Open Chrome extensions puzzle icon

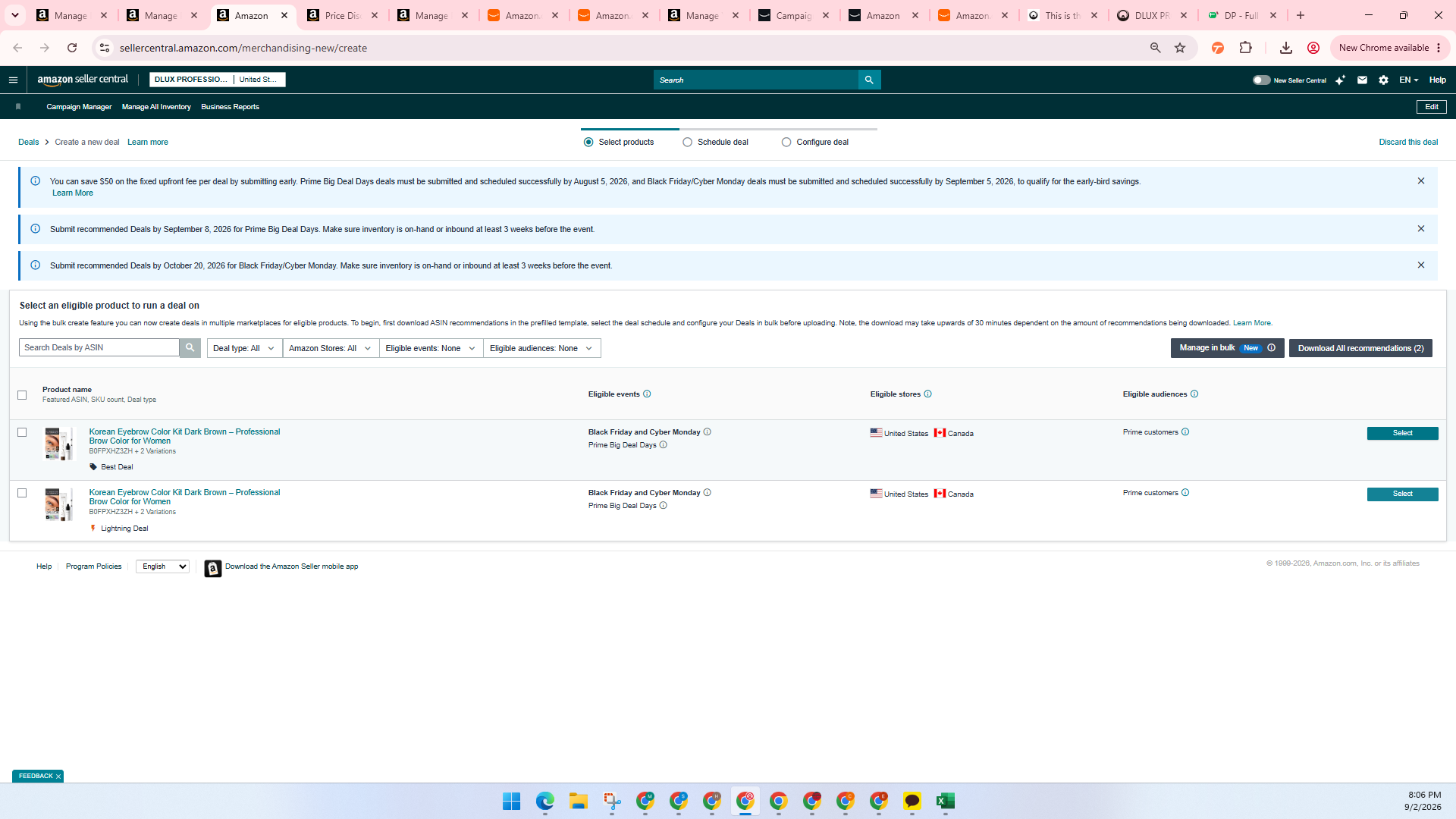[1245, 48]
